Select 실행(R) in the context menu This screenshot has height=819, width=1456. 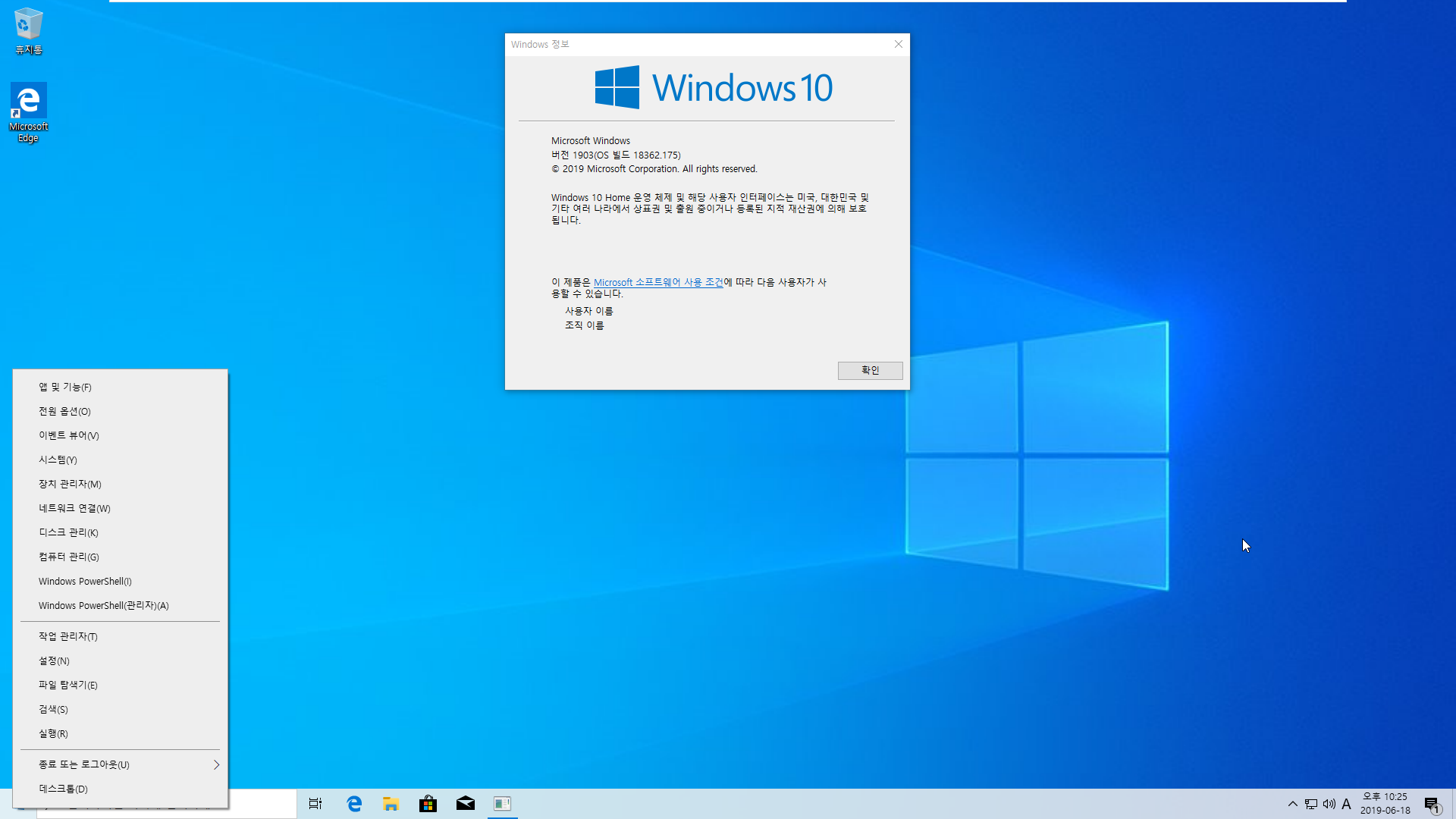(x=120, y=733)
